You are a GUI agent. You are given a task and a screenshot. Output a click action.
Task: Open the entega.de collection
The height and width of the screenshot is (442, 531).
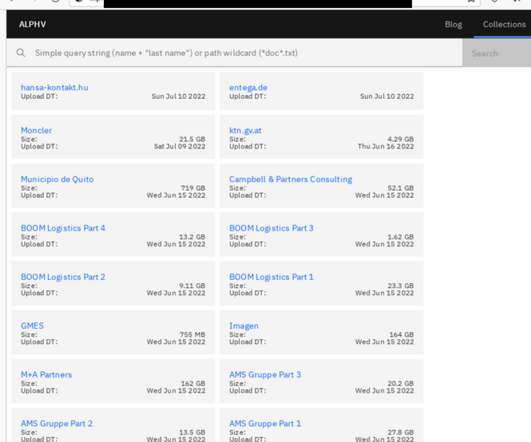(248, 87)
